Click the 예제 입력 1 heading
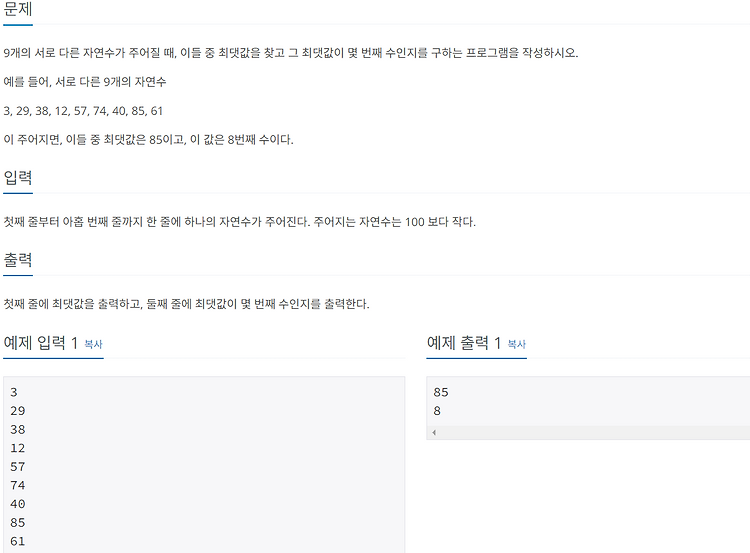750x553 pixels. coord(41,343)
